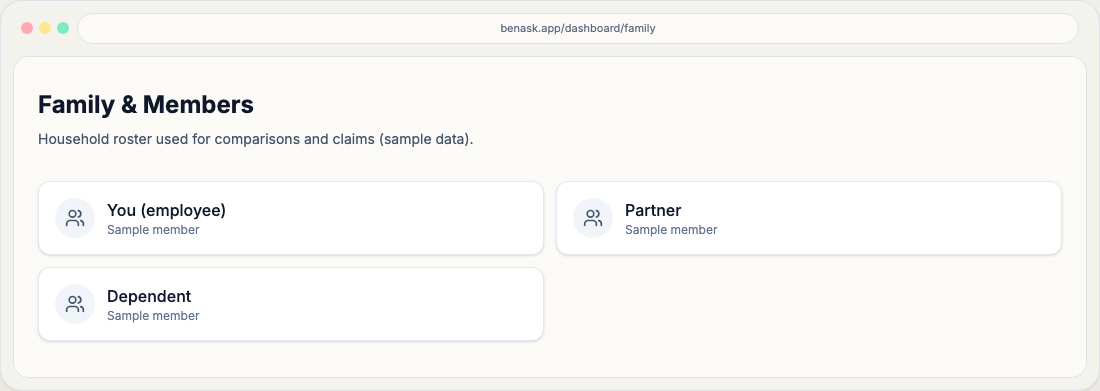Click the green maximize window dot

coord(63,28)
